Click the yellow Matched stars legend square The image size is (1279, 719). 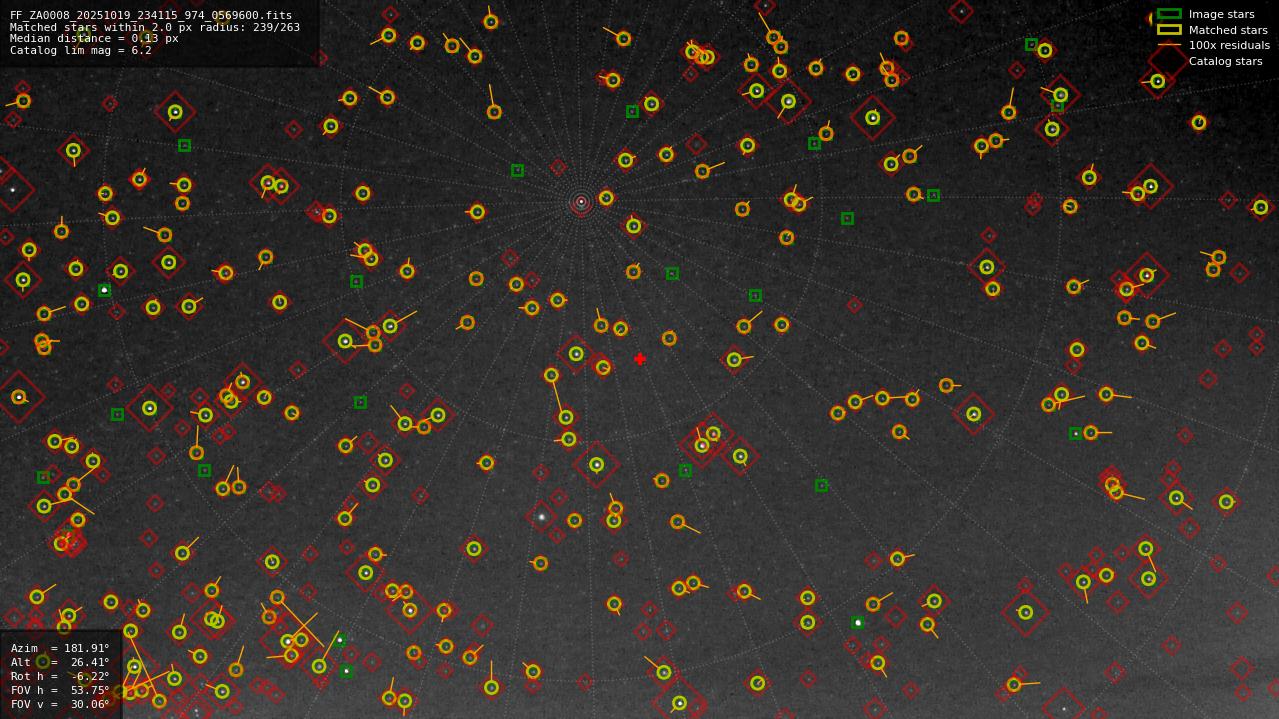coord(1169,30)
